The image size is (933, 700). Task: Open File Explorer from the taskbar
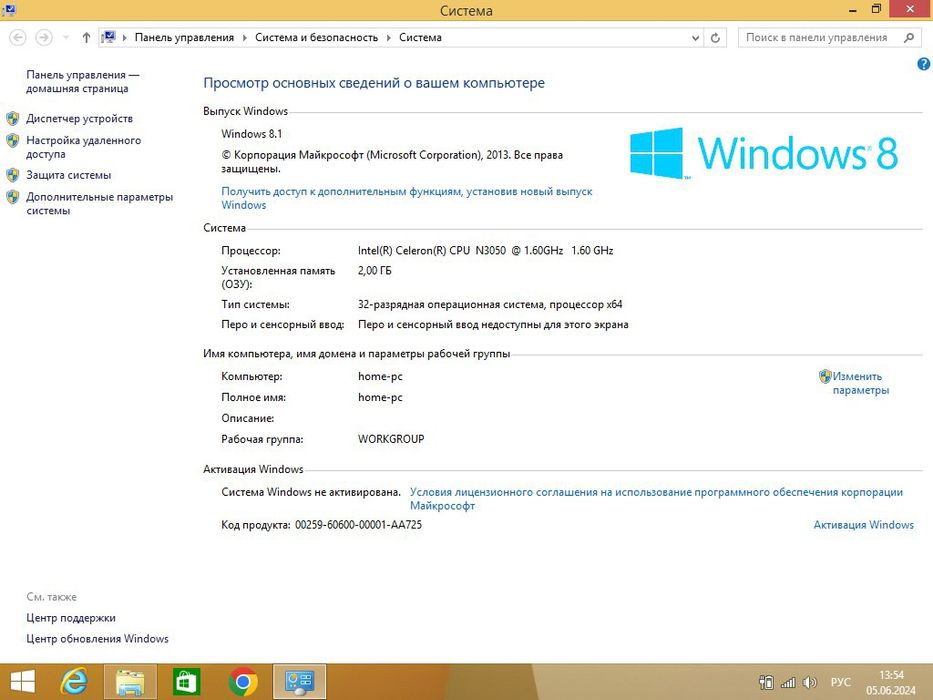click(x=130, y=682)
